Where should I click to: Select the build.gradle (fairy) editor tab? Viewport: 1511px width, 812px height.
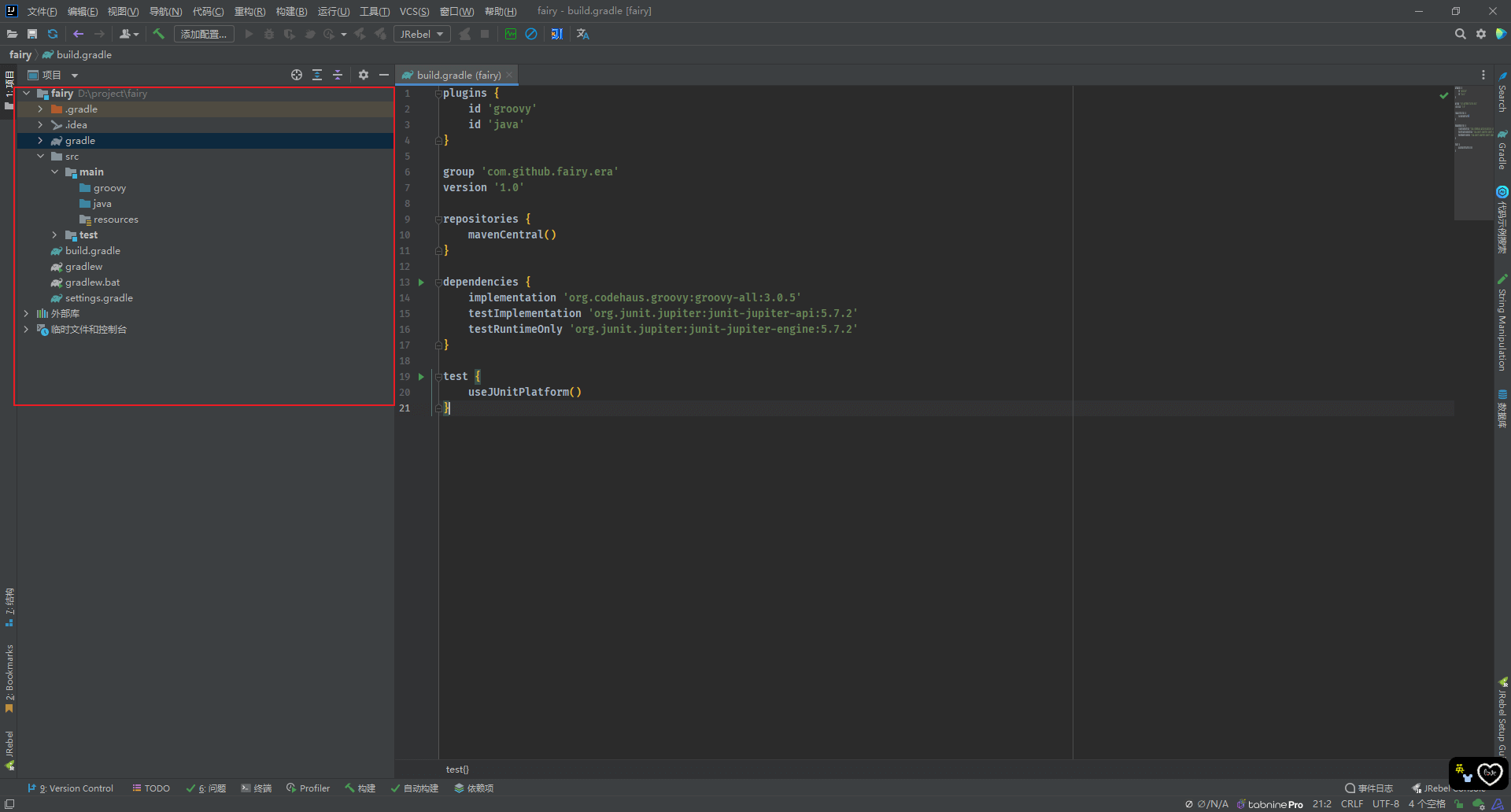coord(456,75)
